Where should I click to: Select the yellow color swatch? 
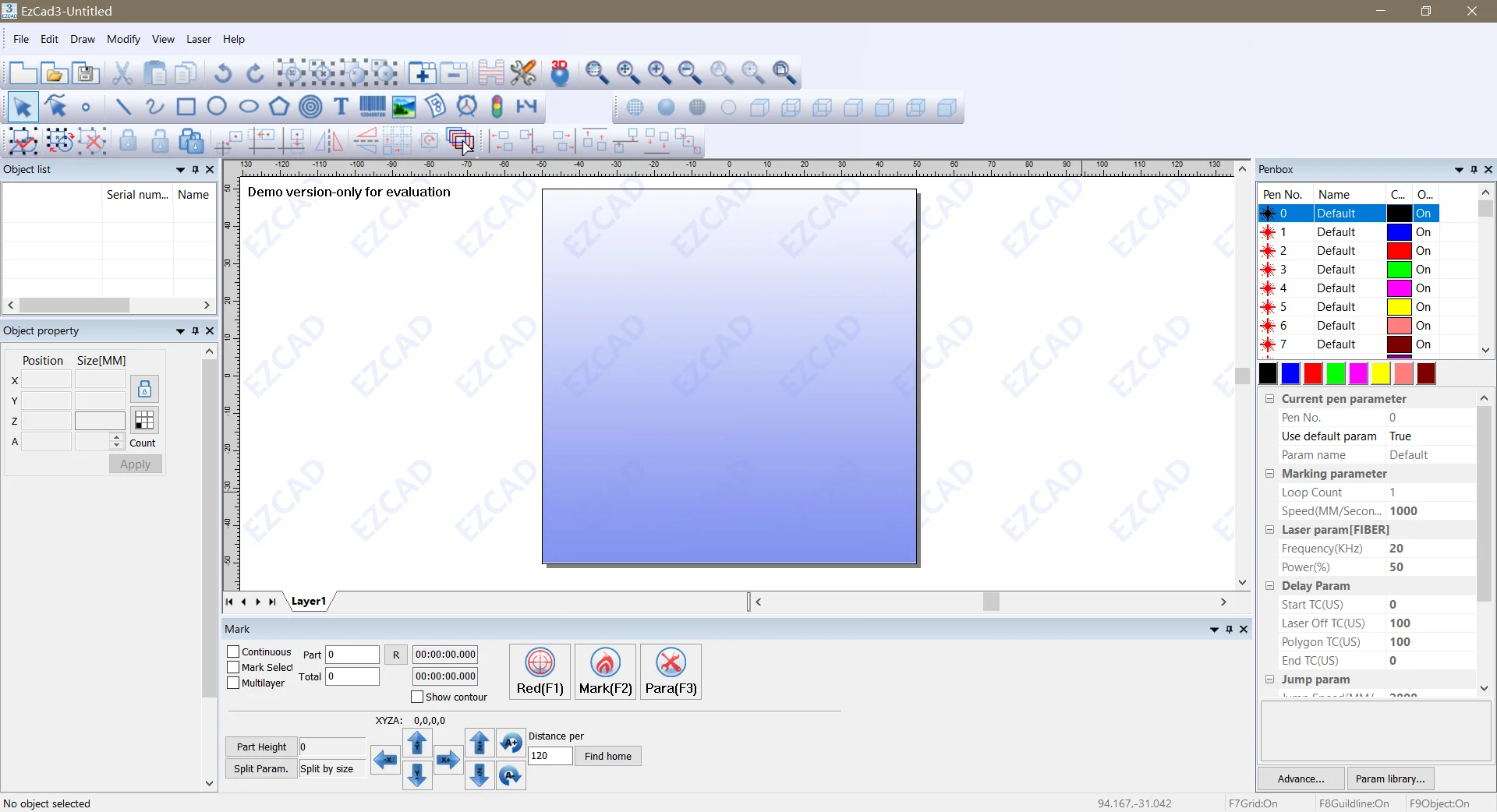[x=1381, y=374]
